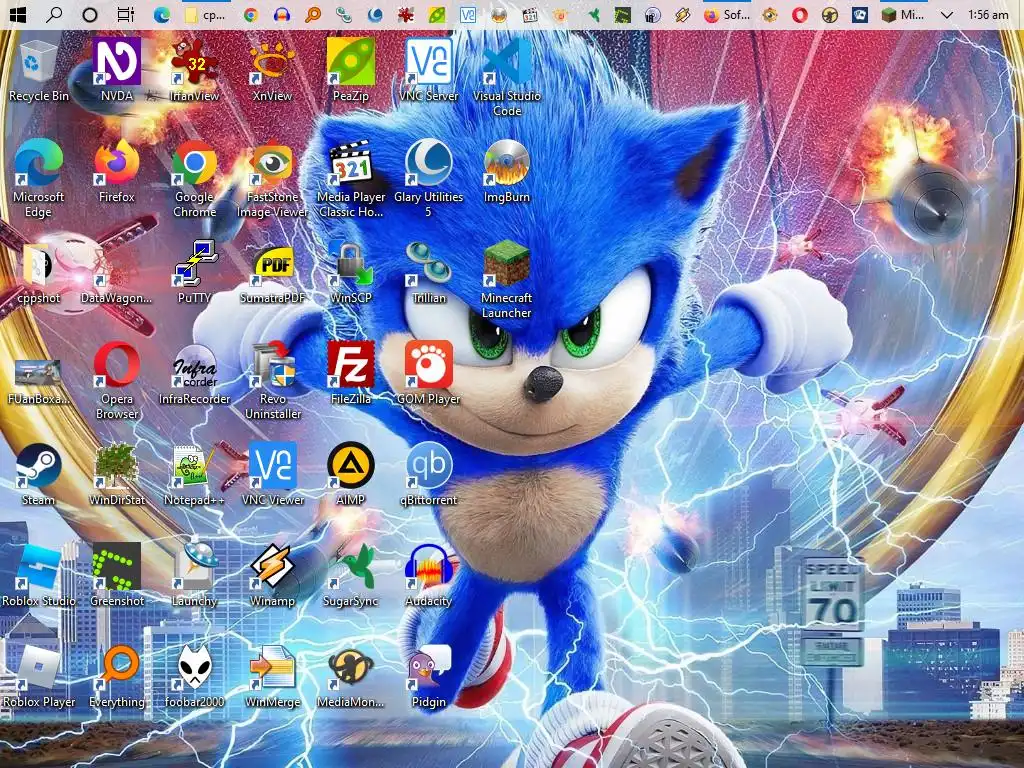1024x768 pixels.
Task: Select the VNC Server desktop shortcut
Action: coord(428,71)
